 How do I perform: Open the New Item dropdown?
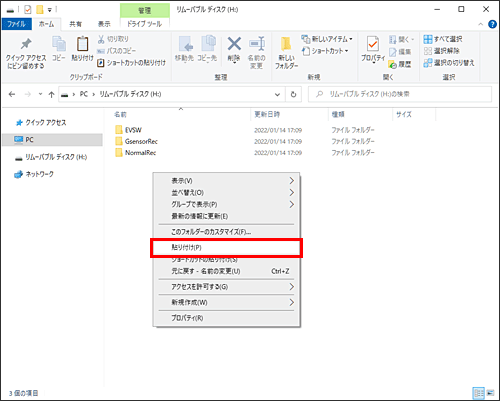(x=327, y=39)
